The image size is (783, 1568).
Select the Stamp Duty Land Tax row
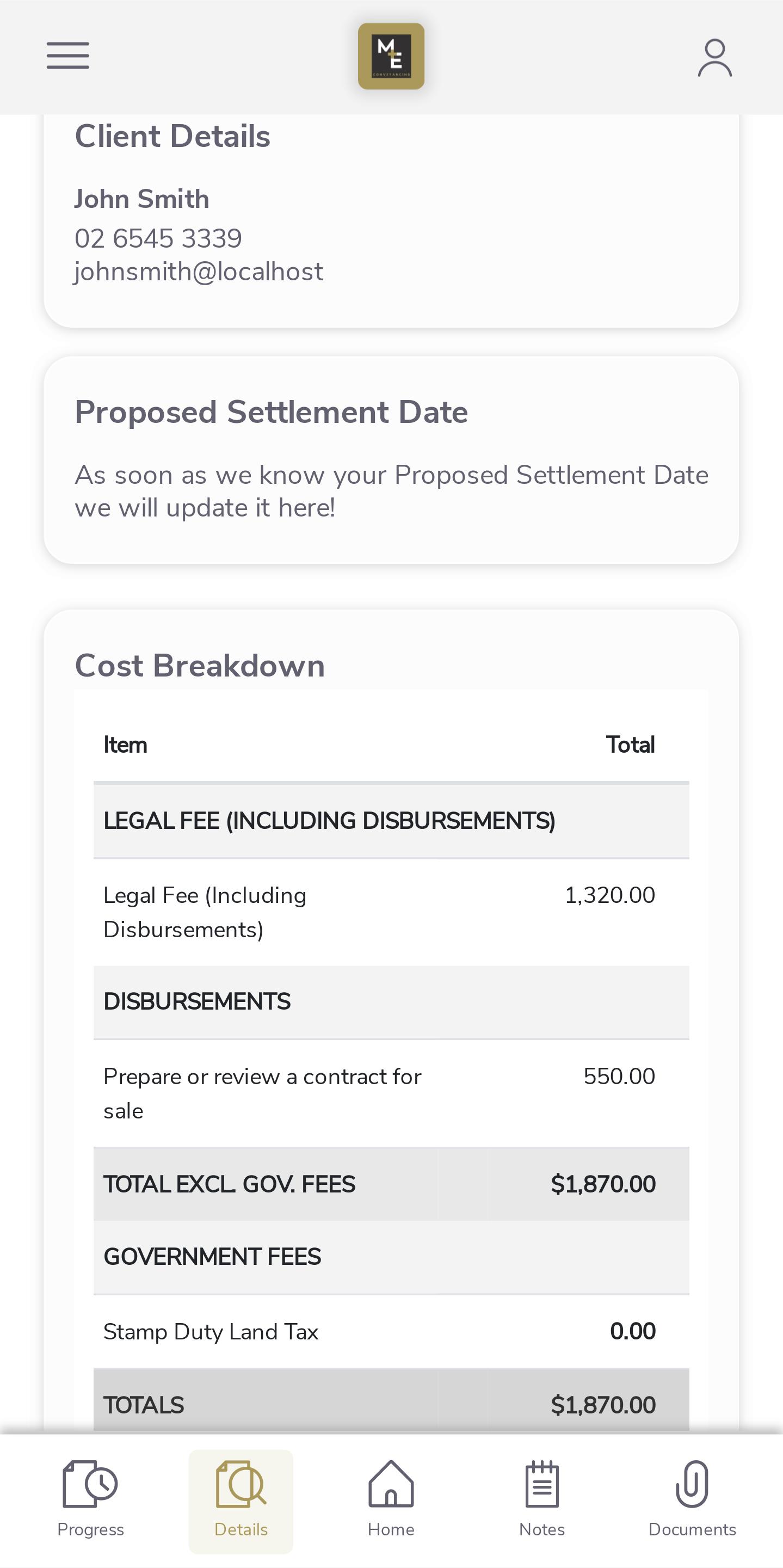pos(391,1331)
